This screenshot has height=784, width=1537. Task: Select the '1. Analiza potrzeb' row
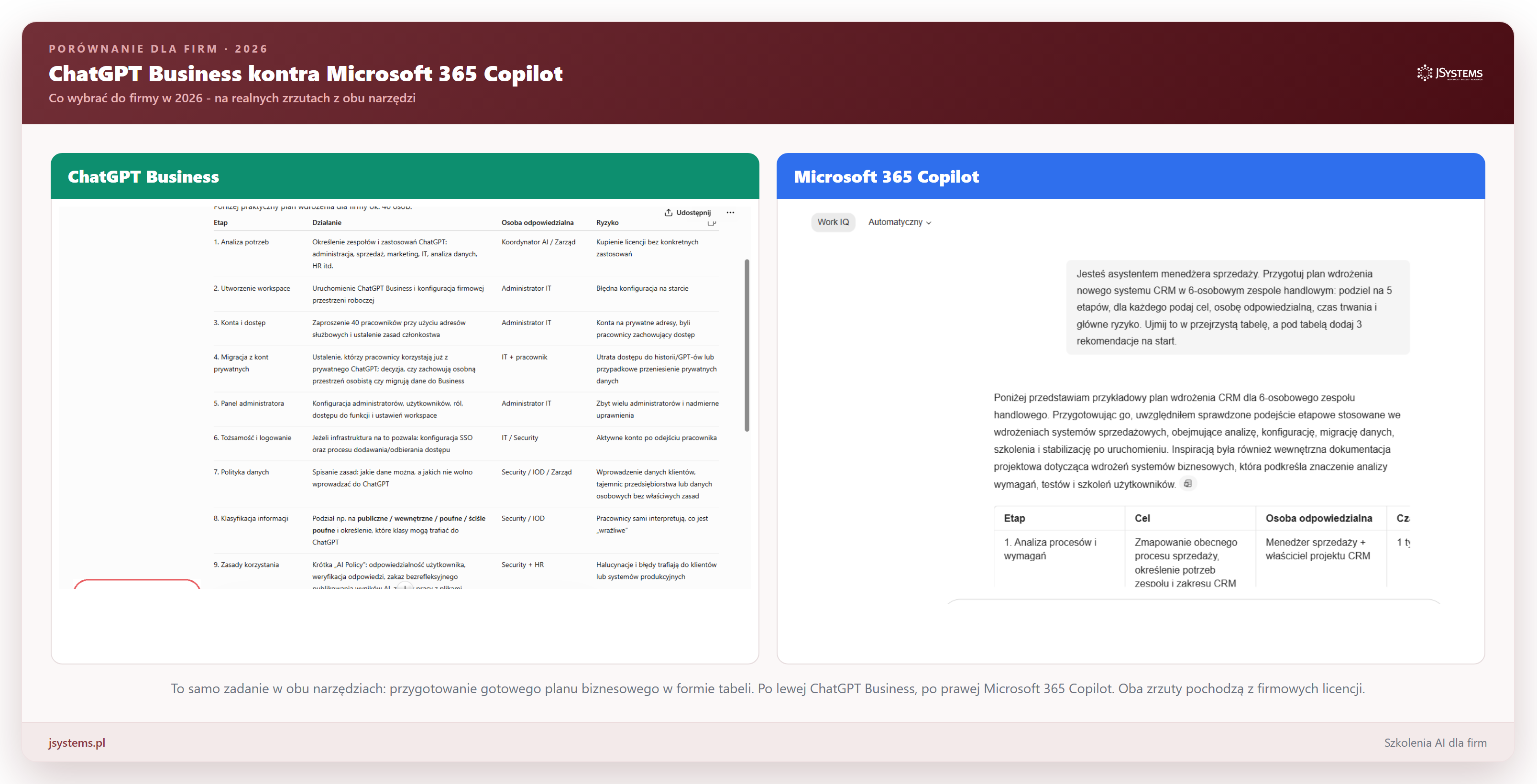click(x=466, y=253)
